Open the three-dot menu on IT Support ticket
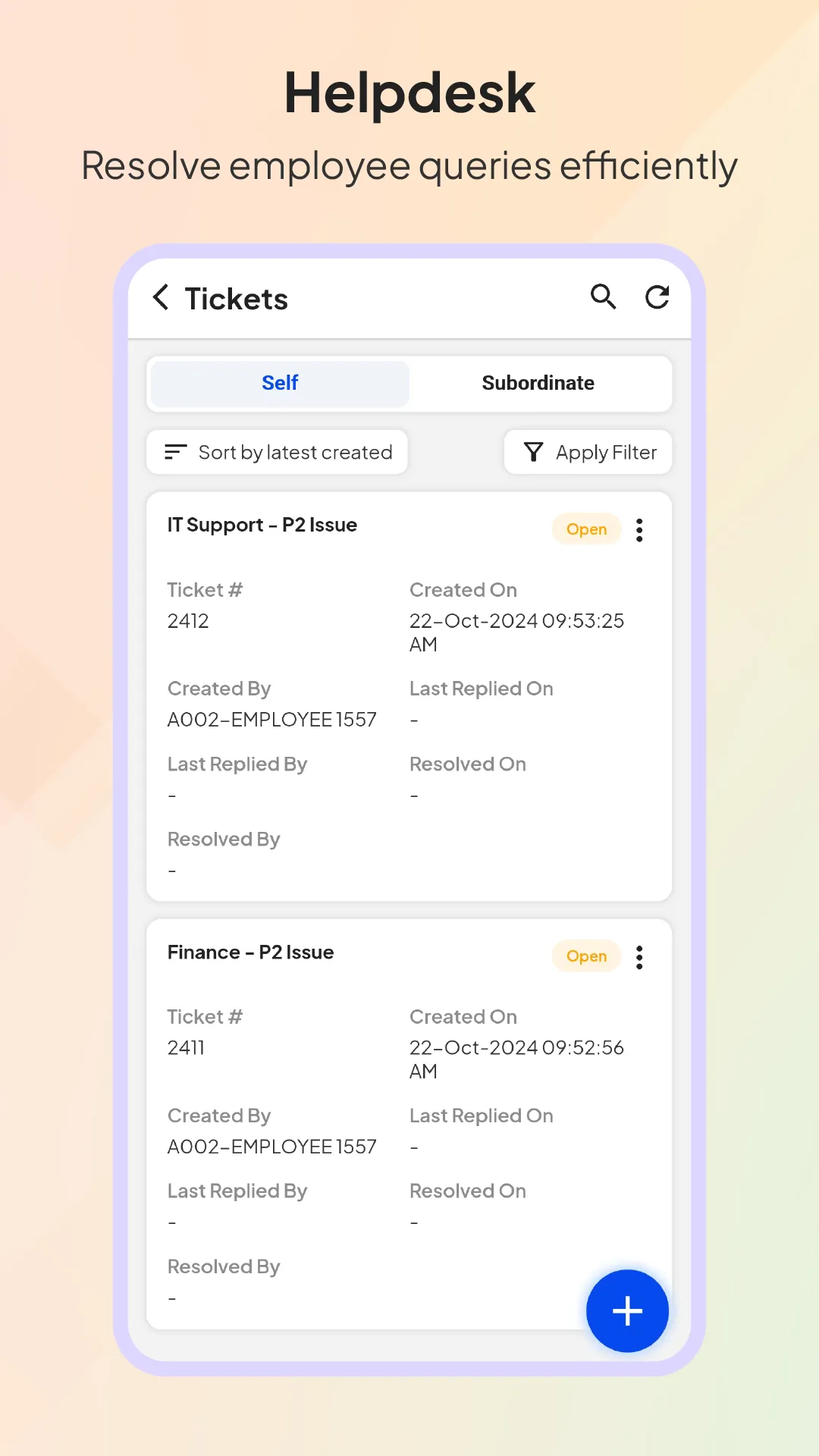This screenshot has height=1456, width=819. click(x=639, y=529)
